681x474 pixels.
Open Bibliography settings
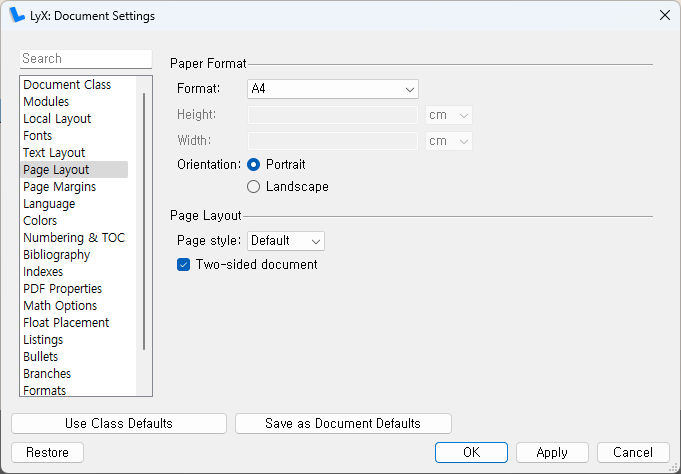(x=56, y=255)
